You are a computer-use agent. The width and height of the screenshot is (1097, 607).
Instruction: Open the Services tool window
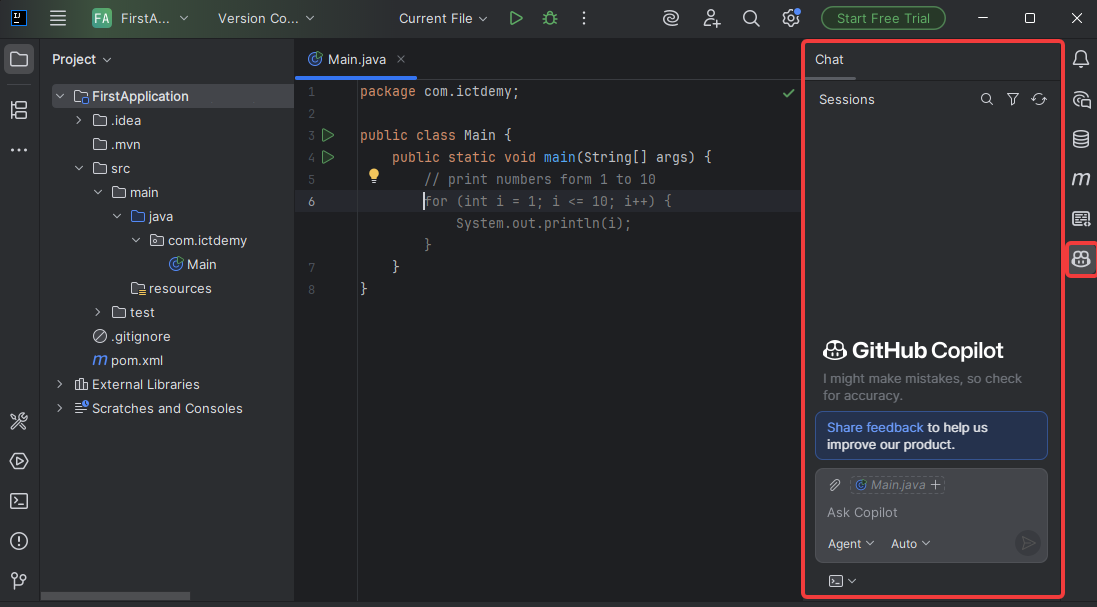coord(19,461)
